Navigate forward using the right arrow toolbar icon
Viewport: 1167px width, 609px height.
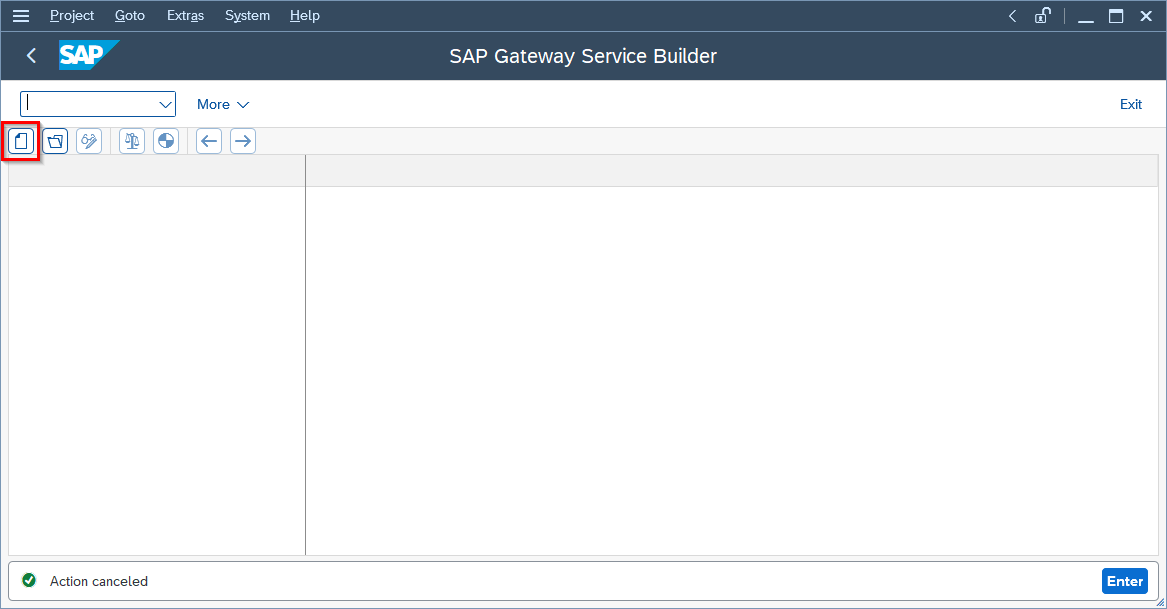tap(242, 140)
